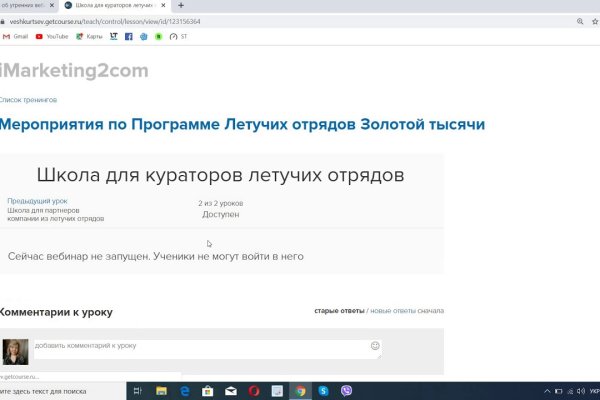Viewport: 600px width, 400px height.
Task: Open Viber from the taskbar
Action: click(347, 391)
